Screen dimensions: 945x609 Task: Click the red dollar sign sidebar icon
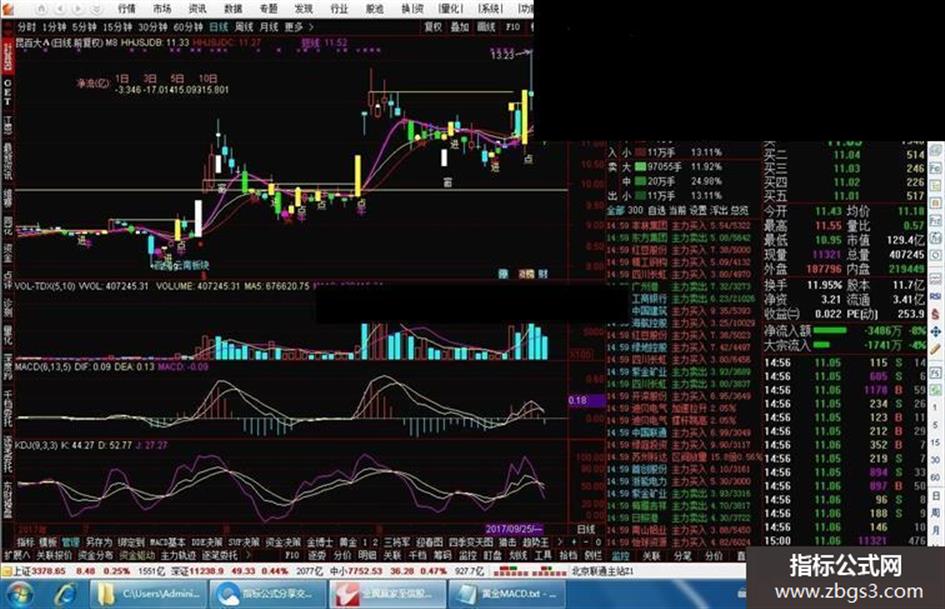pos(935,314)
